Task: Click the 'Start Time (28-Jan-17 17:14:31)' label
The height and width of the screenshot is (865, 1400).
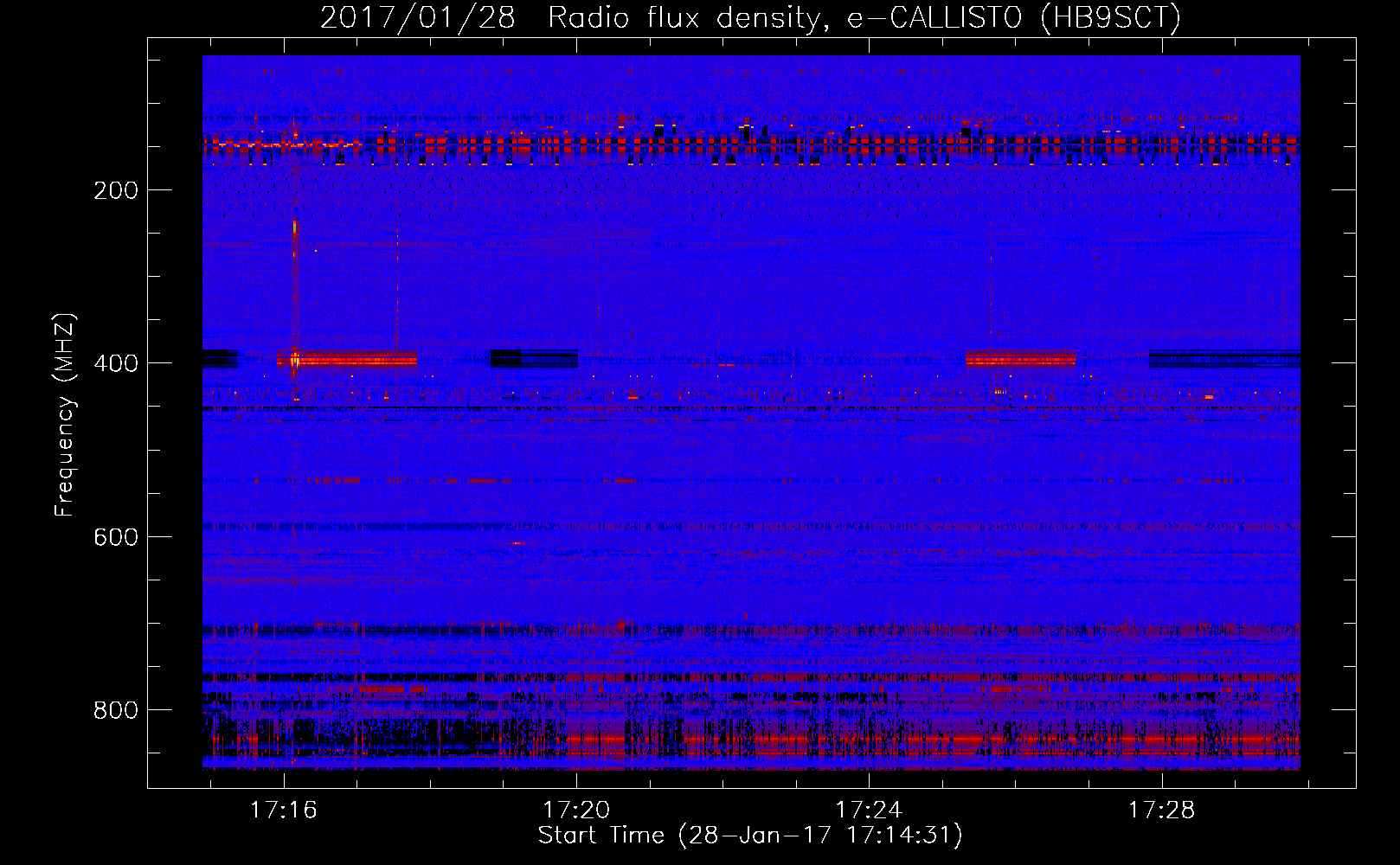Action: (750, 836)
